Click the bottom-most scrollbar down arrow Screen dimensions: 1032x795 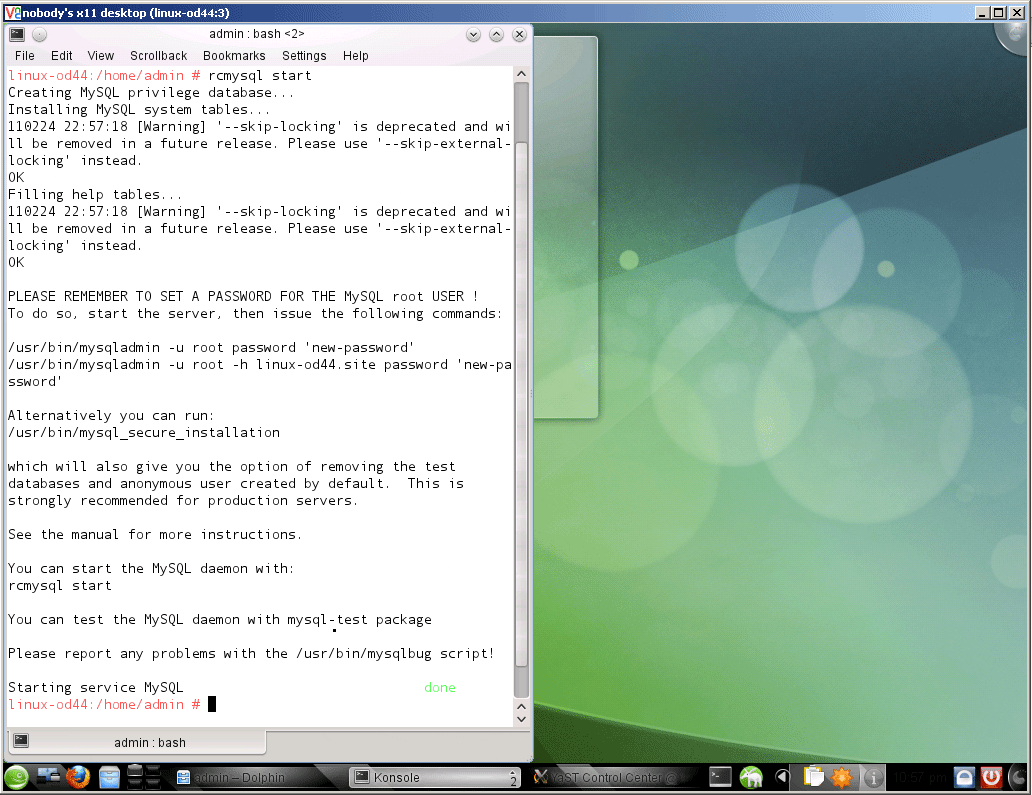point(521,719)
